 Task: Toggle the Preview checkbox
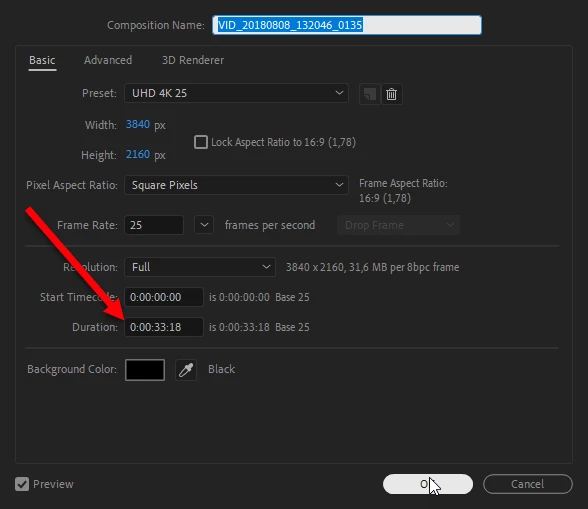coord(22,484)
